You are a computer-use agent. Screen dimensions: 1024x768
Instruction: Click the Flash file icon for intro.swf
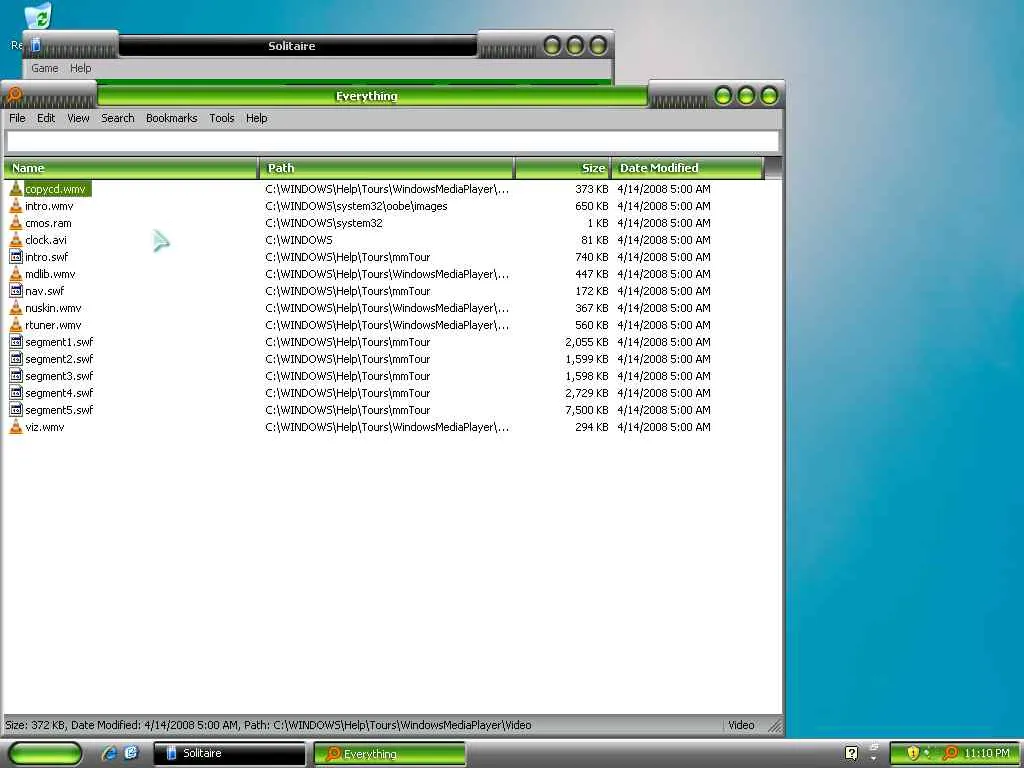point(16,257)
